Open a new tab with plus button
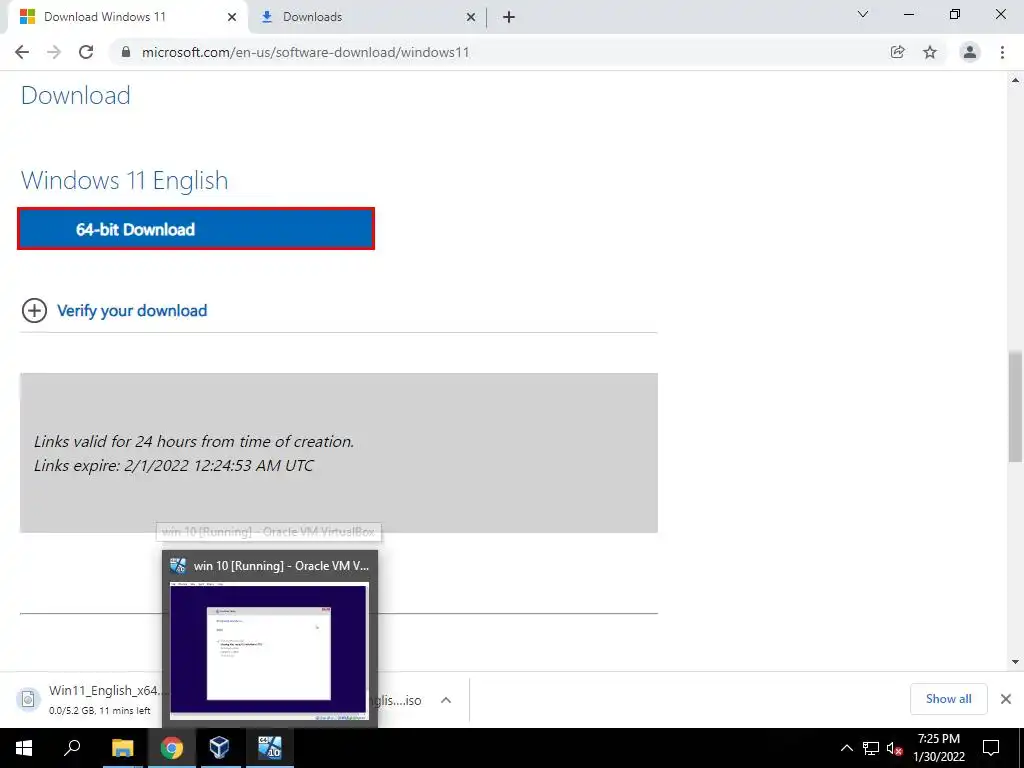 [x=509, y=17]
